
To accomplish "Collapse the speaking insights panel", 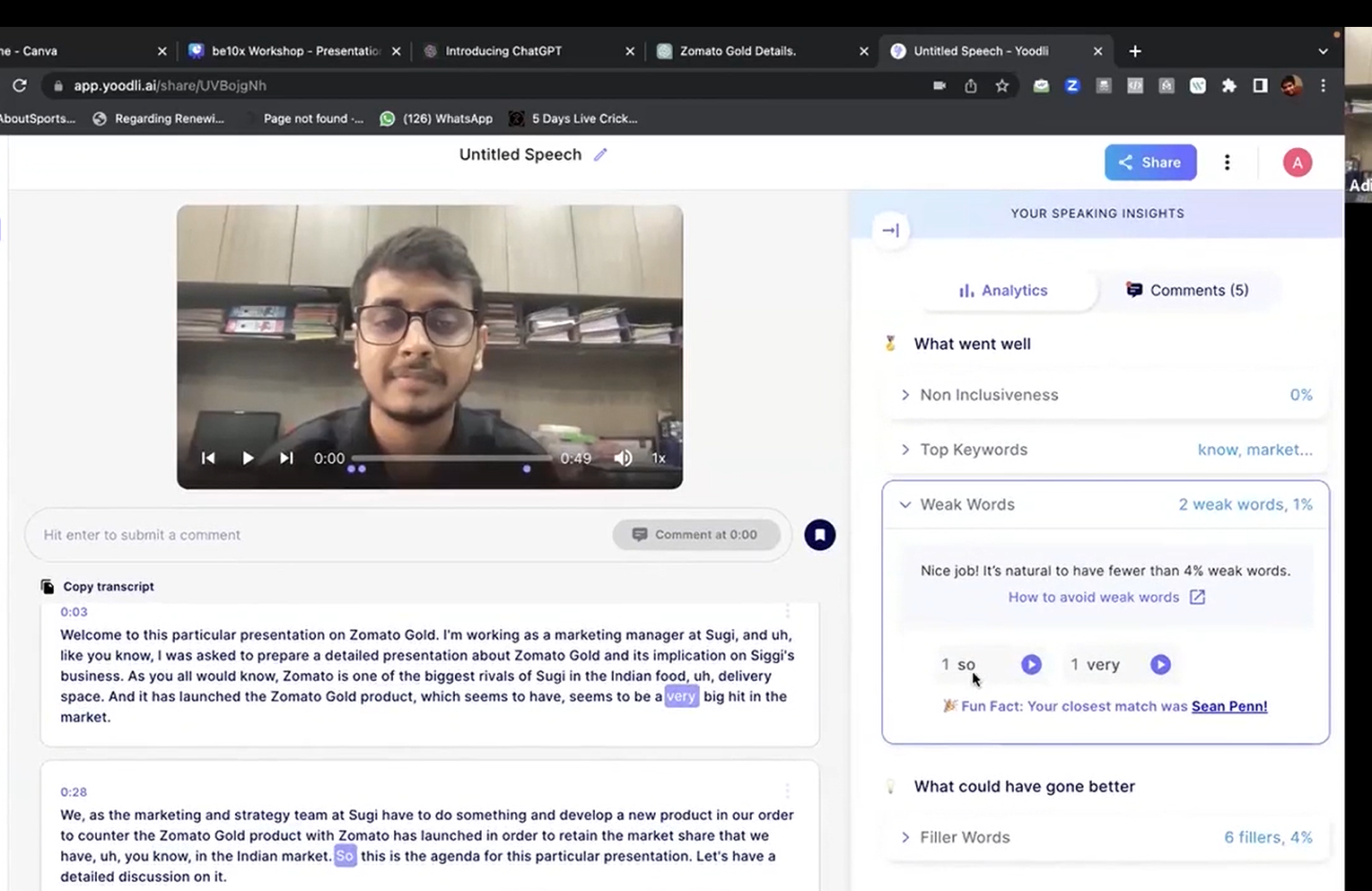I will pos(890,231).
